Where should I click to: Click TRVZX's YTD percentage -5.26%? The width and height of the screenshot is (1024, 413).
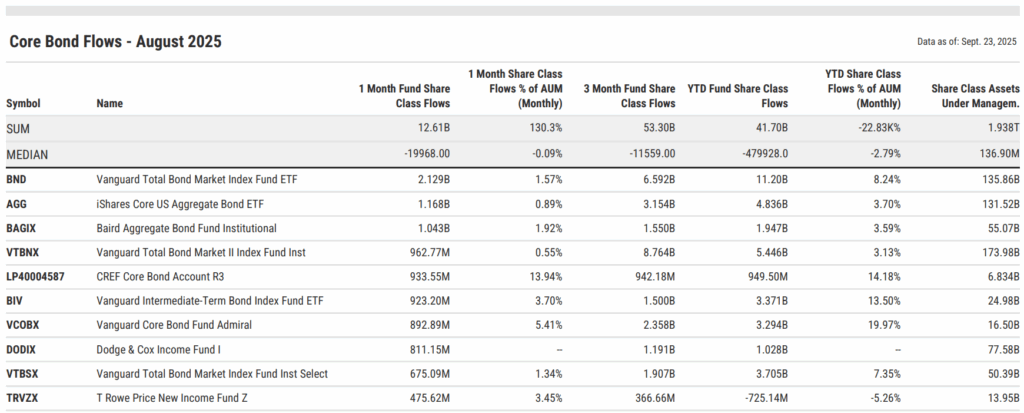coord(886,398)
